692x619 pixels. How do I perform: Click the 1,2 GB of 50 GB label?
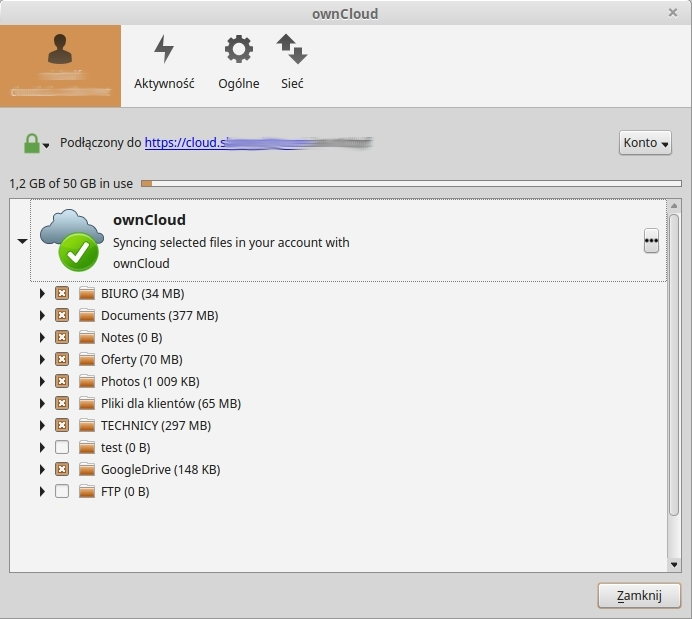coord(71,183)
